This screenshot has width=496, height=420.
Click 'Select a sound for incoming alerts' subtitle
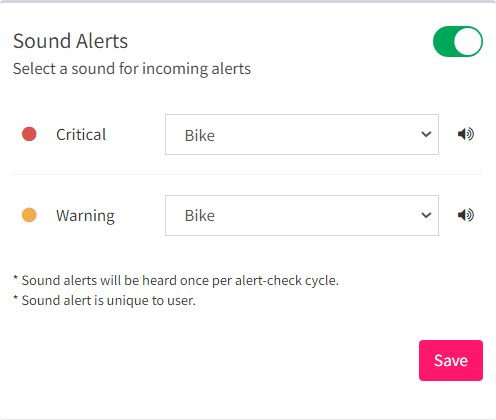pyautogui.click(x=132, y=69)
